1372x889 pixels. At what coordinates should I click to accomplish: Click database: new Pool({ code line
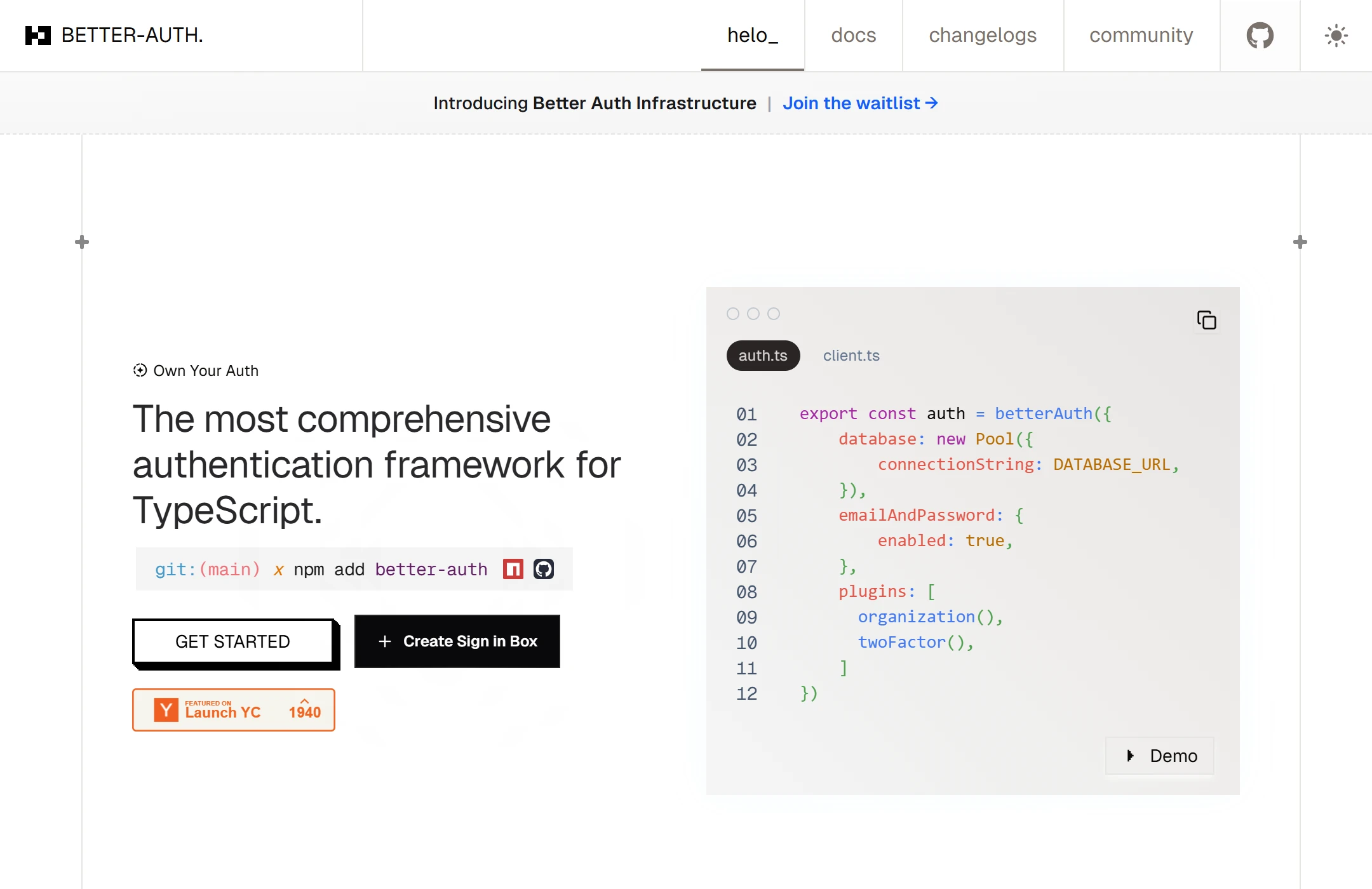tap(936, 439)
